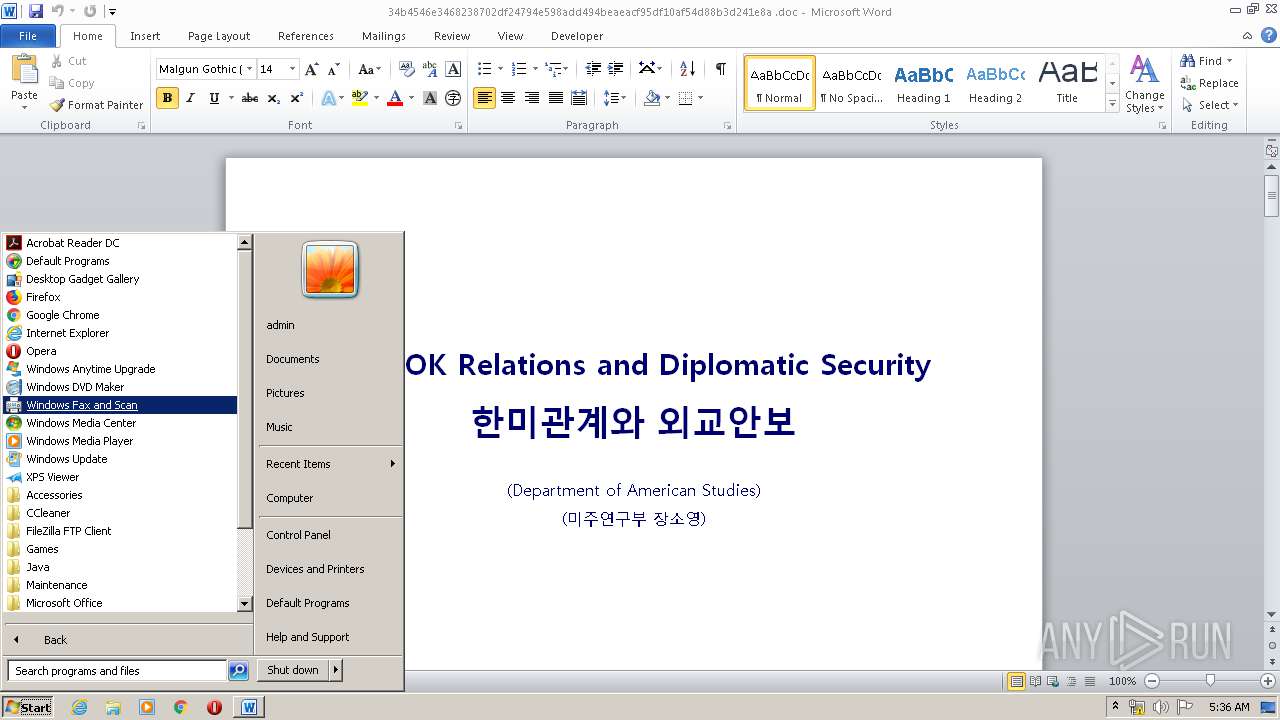This screenshot has height=720, width=1280.
Task: Click the Paste icon
Action: [x=24, y=70]
